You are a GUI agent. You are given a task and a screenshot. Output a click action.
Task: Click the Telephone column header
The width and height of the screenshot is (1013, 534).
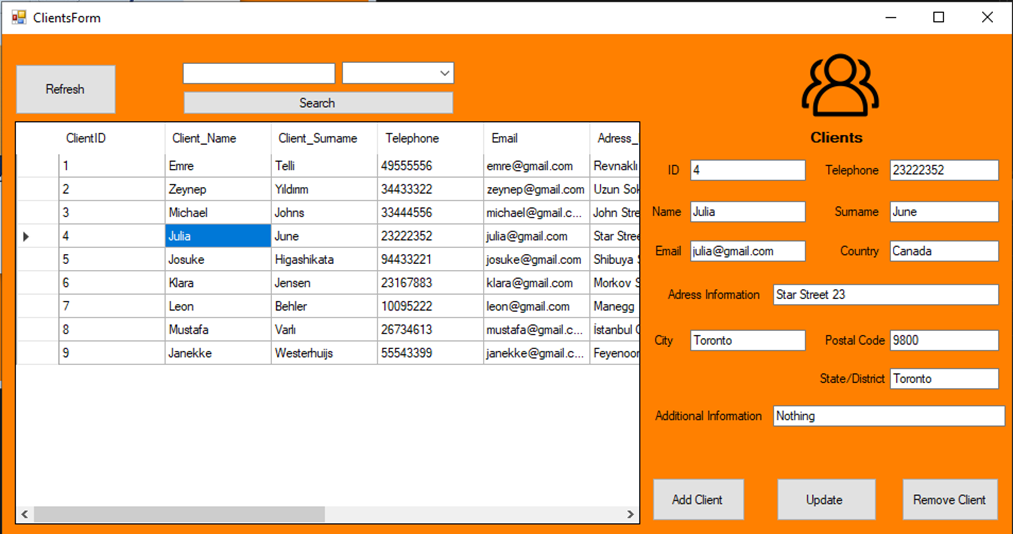(x=430, y=138)
